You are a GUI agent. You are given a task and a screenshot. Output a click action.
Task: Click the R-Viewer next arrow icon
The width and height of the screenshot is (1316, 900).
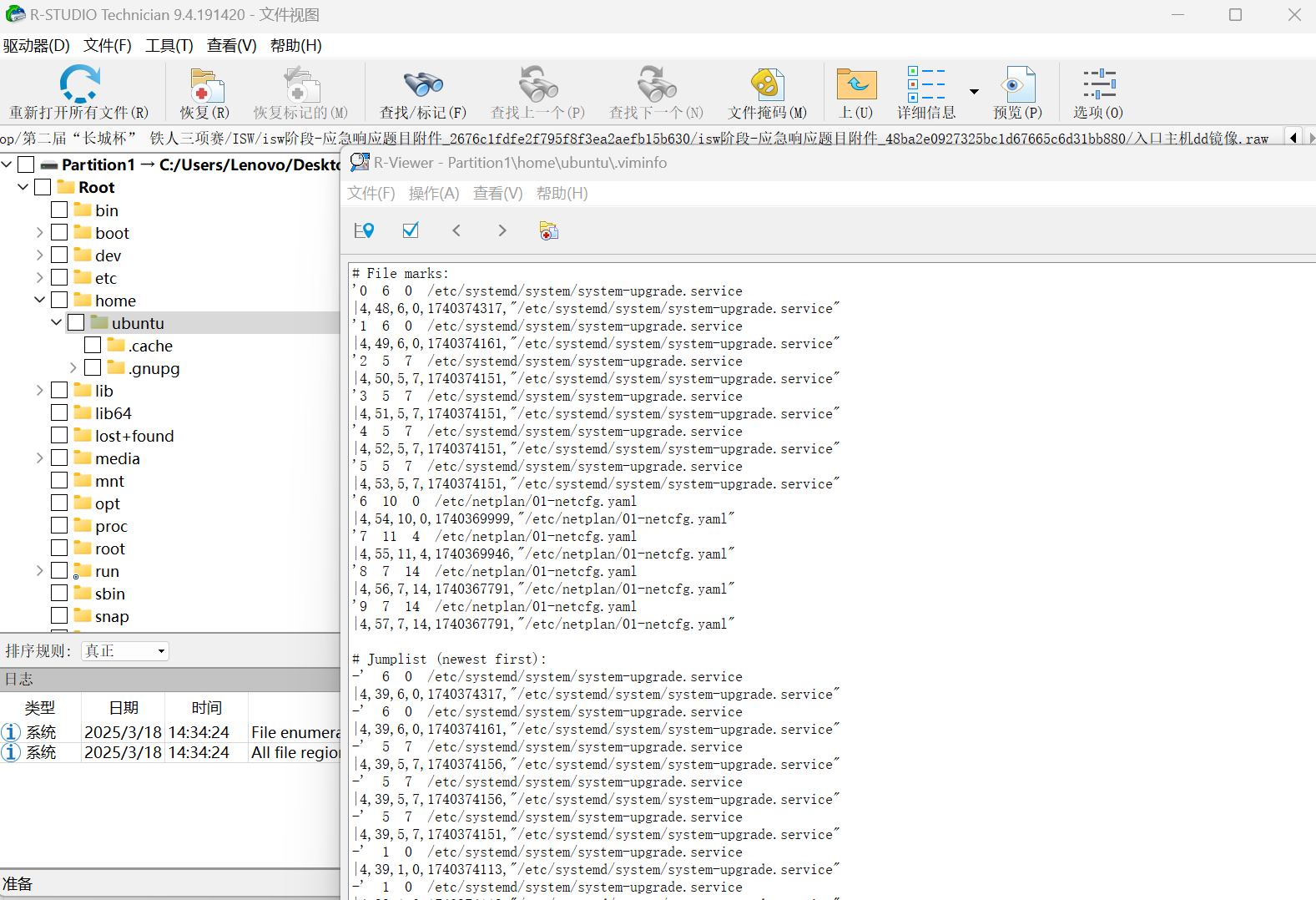point(502,230)
